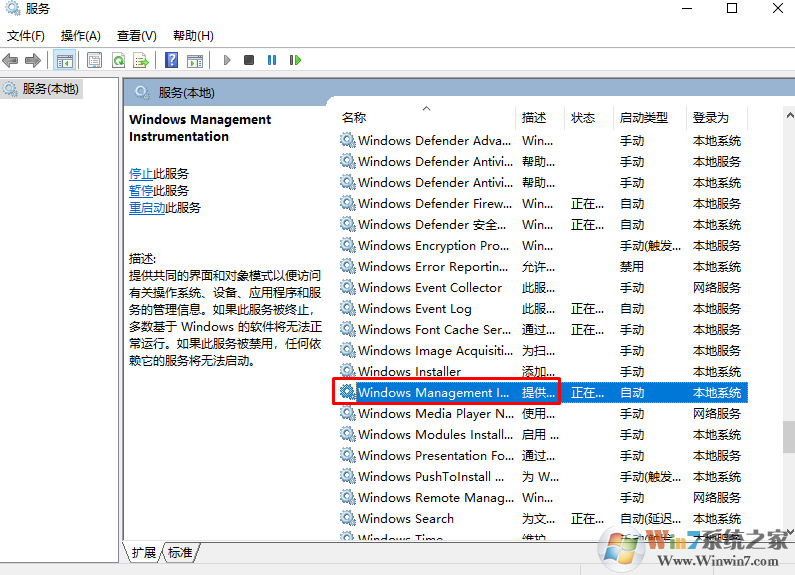Click the Start service play icon
Image resolution: width=795 pixels, height=575 pixels.
(227, 60)
